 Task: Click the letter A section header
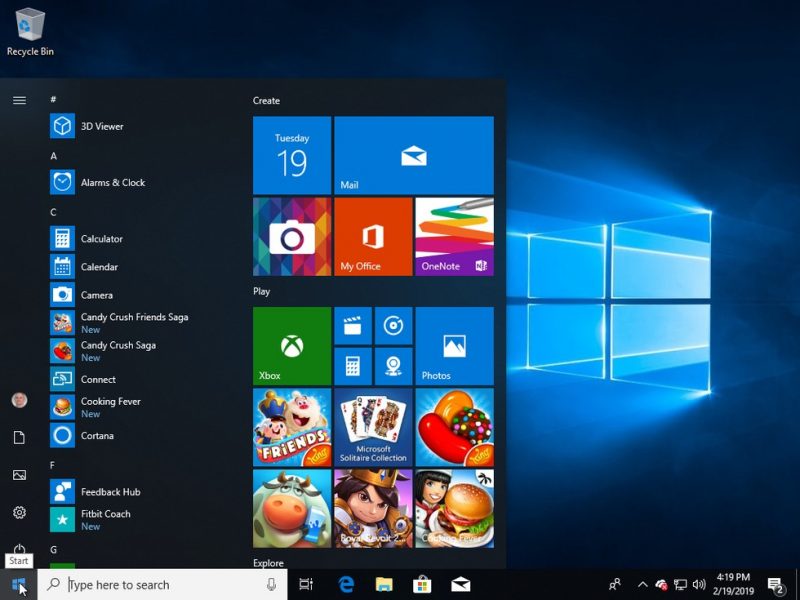pyautogui.click(x=54, y=156)
